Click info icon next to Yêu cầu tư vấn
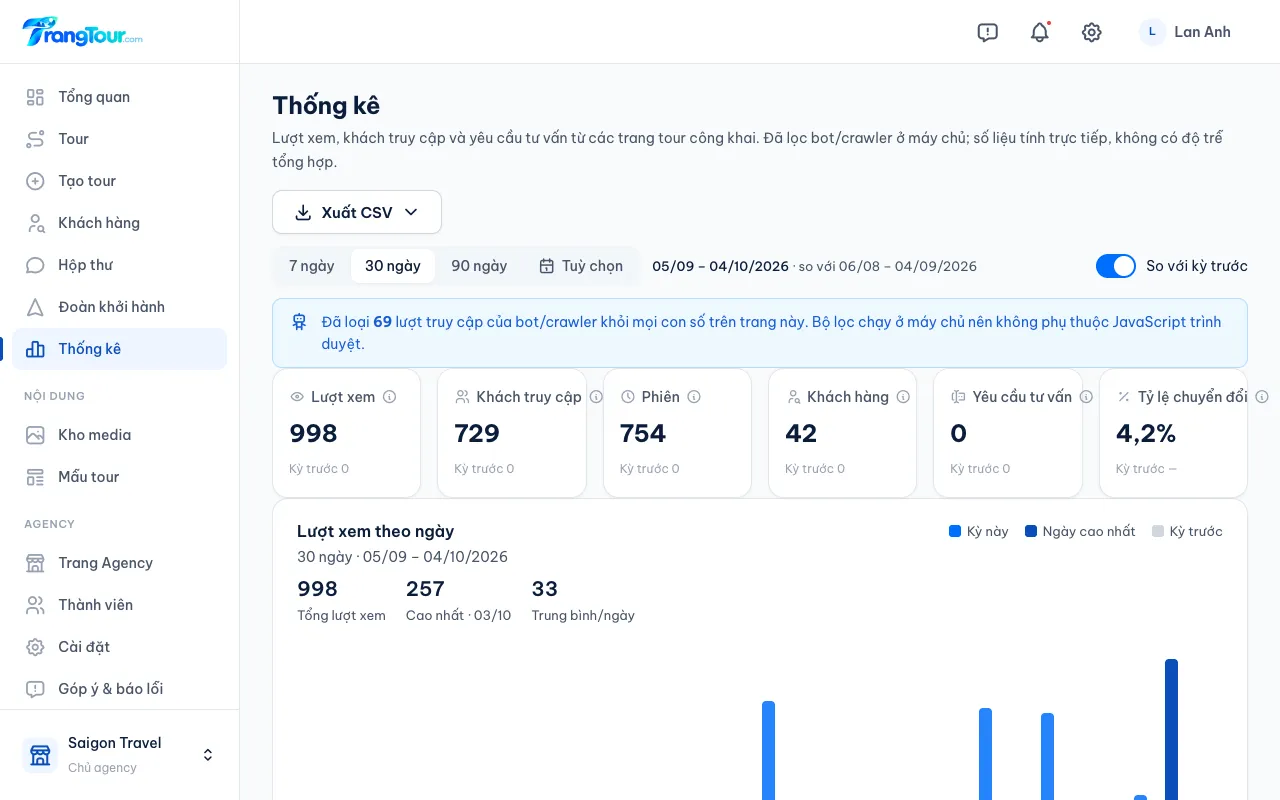Image resolution: width=1280 pixels, height=800 pixels. (1086, 397)
